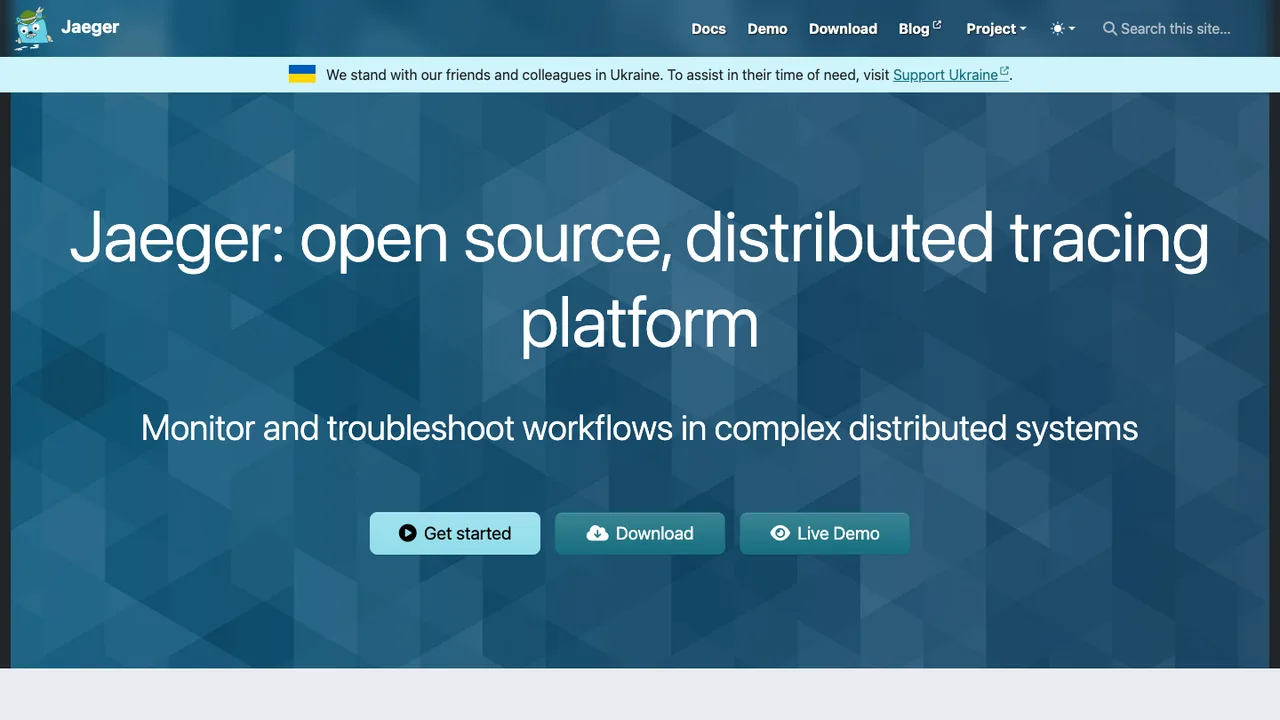The image size is (1280, 720).
Task: Click the magnifying glass search icon
Action: (1109, 29)
